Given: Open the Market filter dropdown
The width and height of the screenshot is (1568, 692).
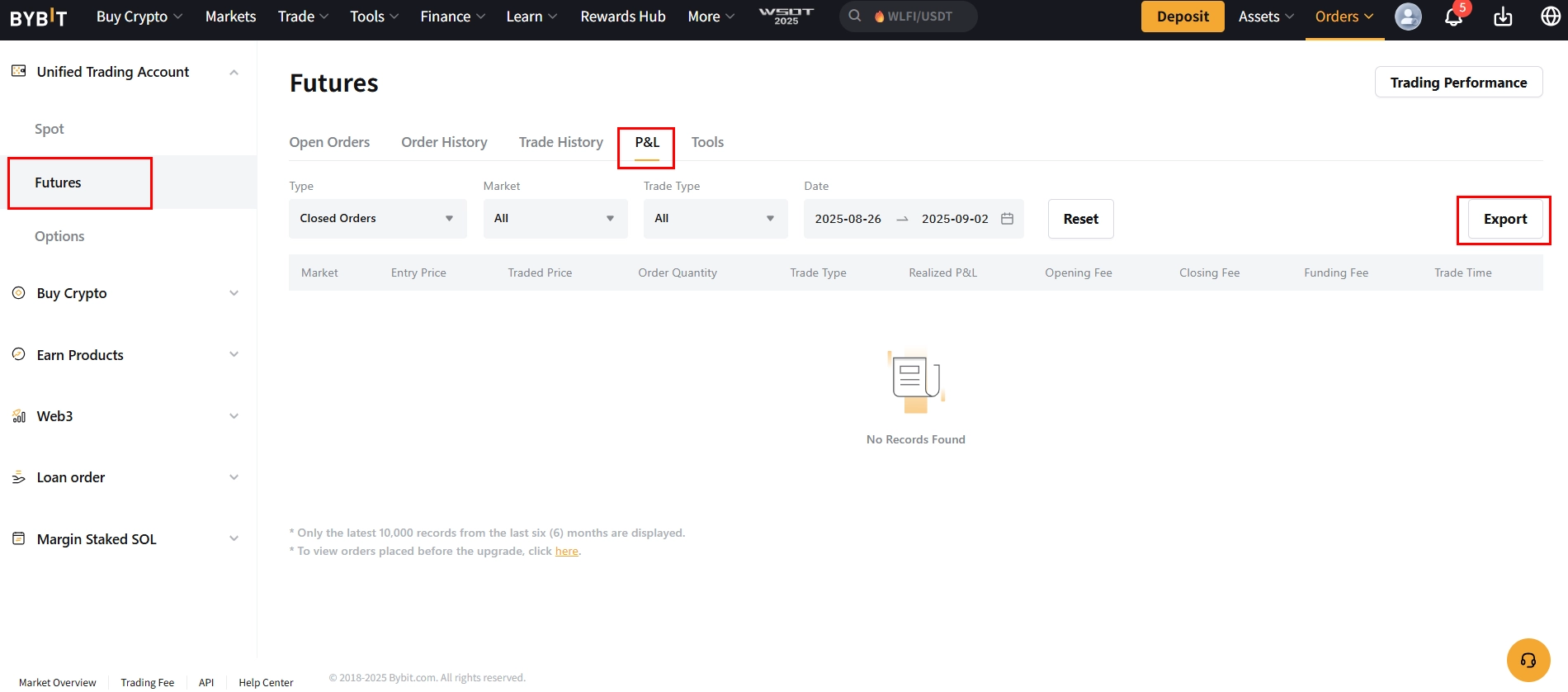Looking at the screenshot, I should (x=555, y=219).
